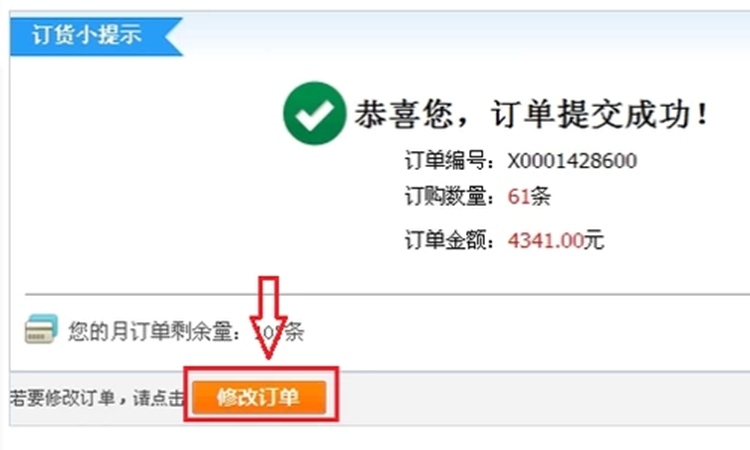Click the order amount 4341.00元
Viewport: 750px width, 450px height.
click(556, 240)
